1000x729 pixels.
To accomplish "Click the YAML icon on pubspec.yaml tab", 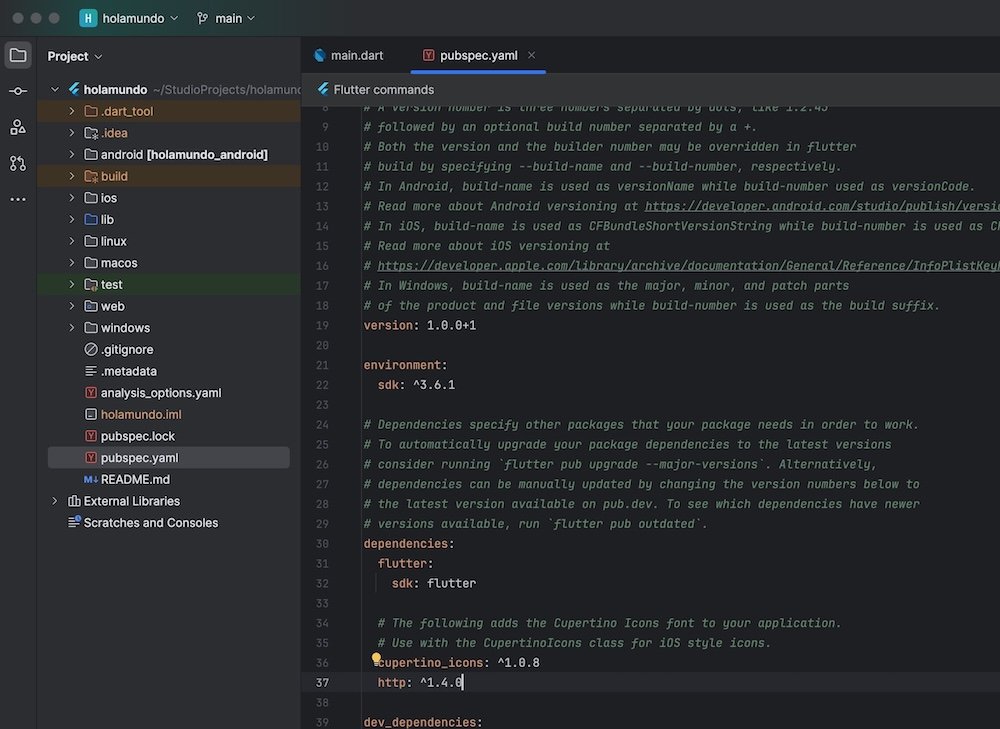I will (429, 55).
